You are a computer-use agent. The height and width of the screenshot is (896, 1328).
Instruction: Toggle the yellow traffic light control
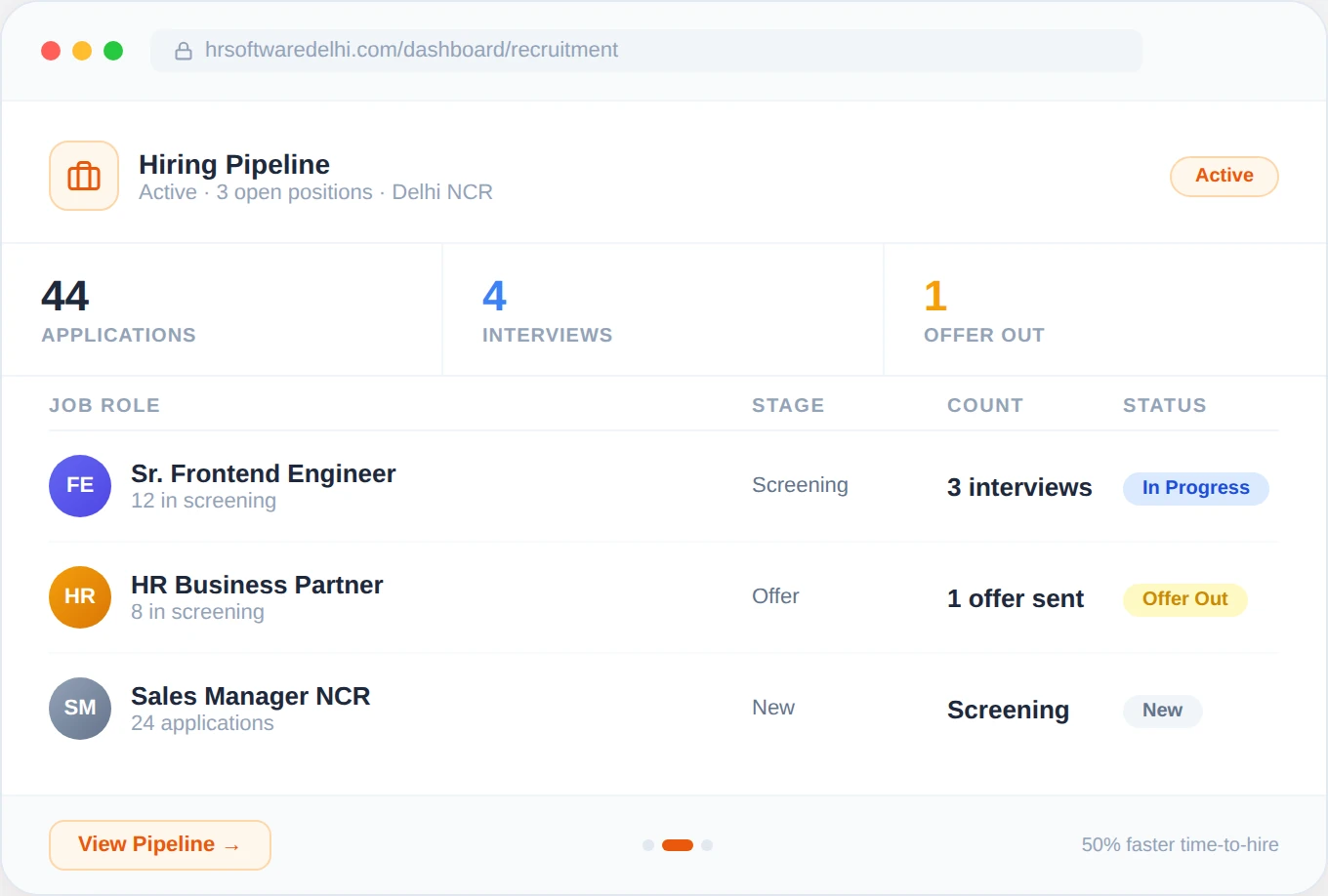point(82,50)
